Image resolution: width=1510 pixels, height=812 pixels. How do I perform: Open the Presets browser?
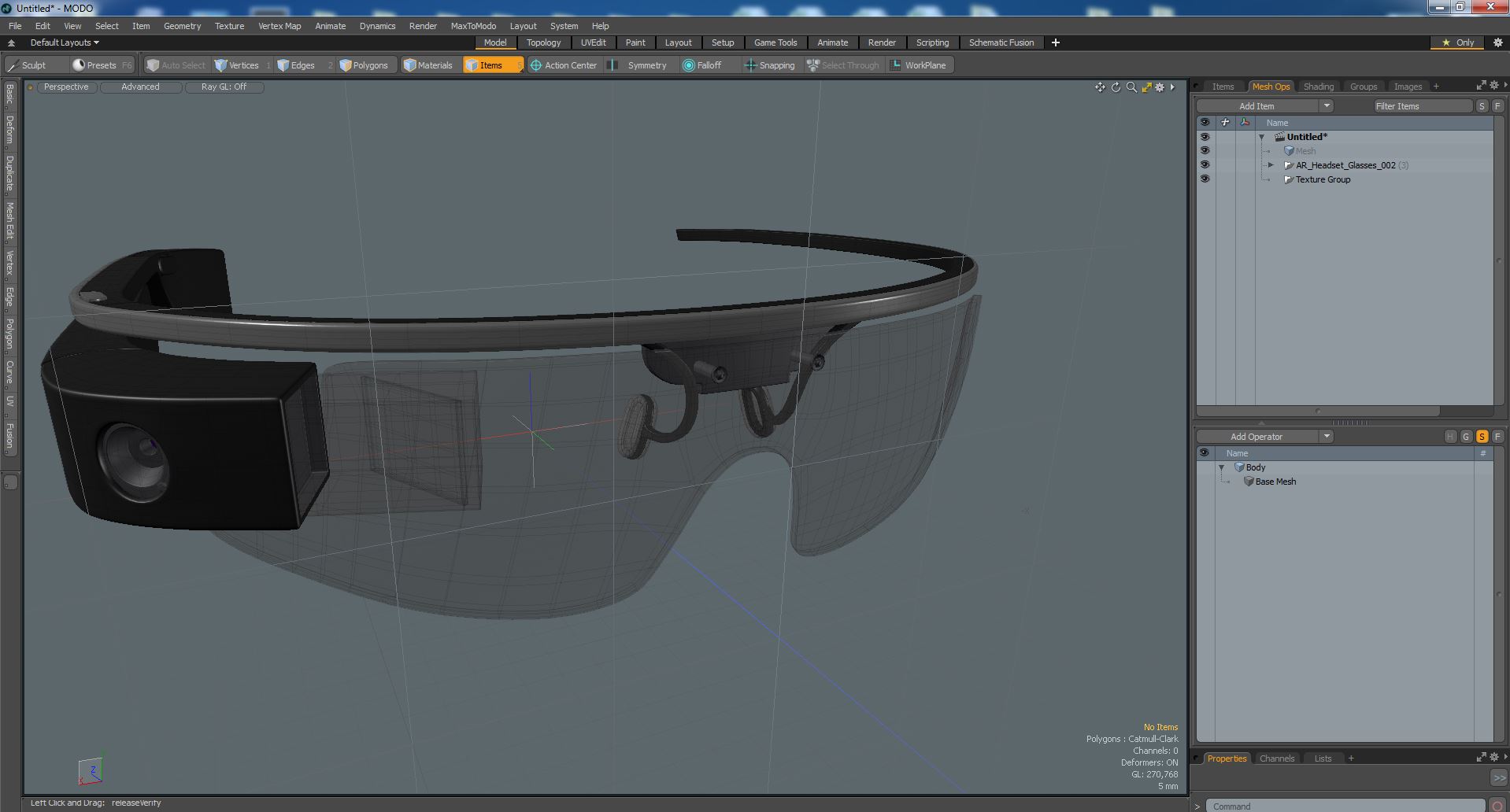coord(102,65)
